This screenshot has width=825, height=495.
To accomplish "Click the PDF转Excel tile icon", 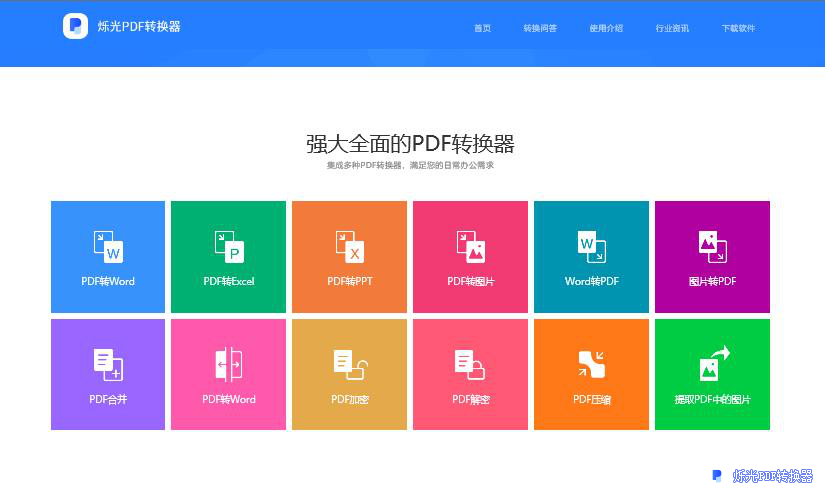I will tap(228, 246).
